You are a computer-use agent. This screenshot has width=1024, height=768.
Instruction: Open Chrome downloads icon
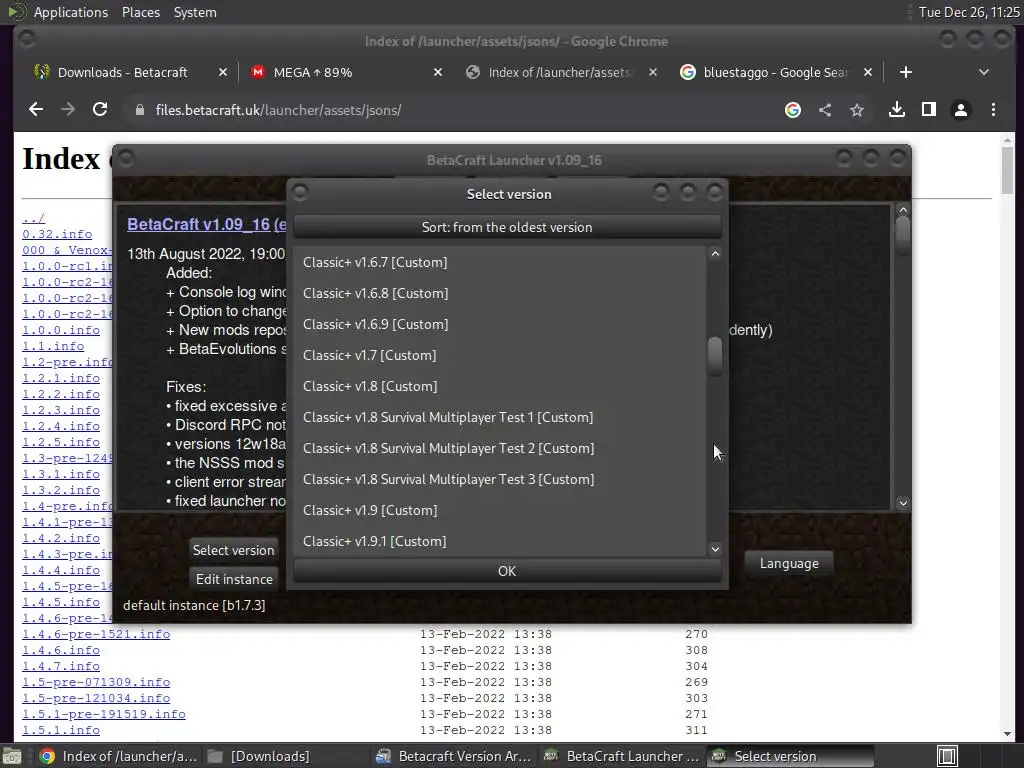pyautogui.click(x=897, y=110)
